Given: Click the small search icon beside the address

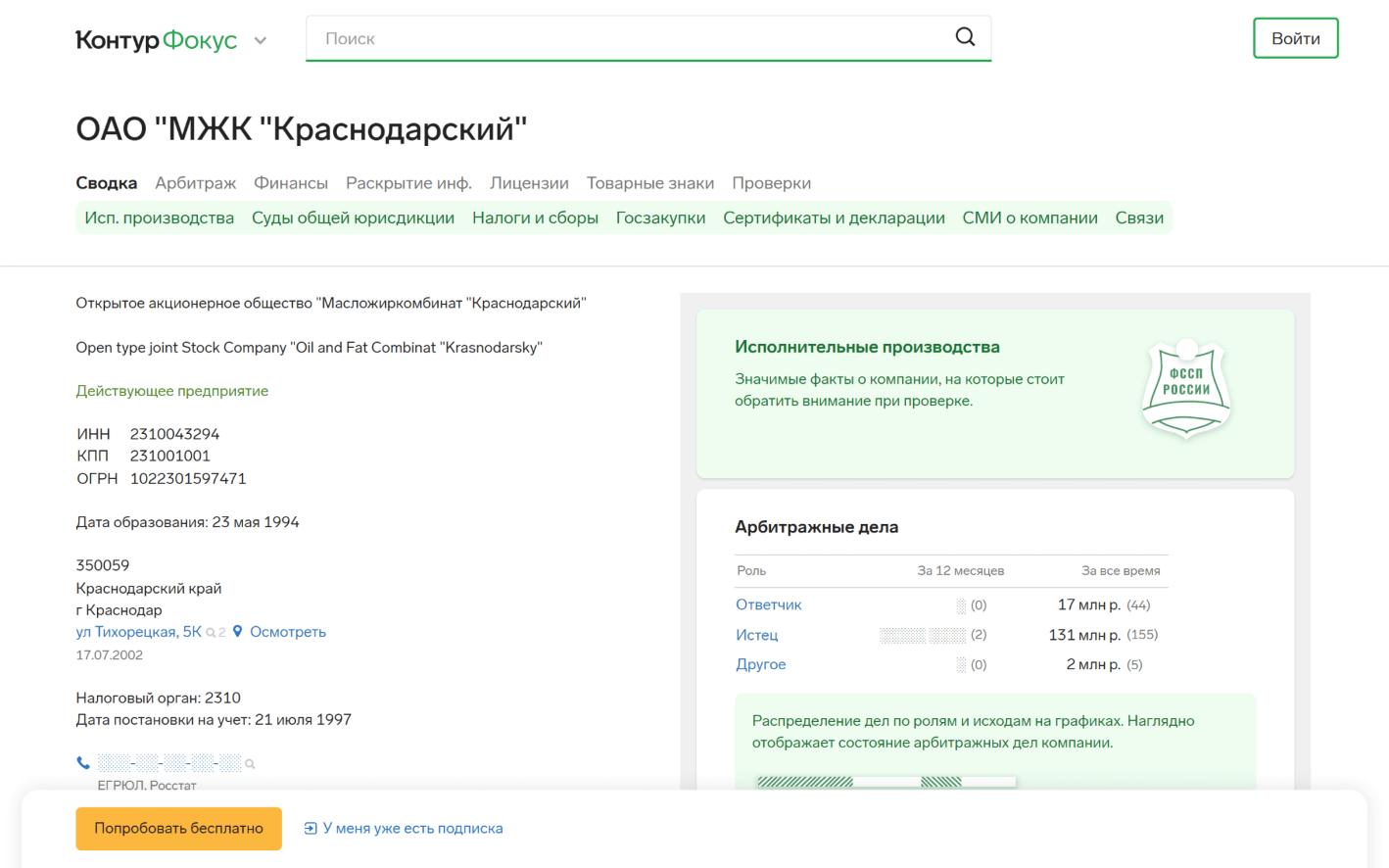Looking at the screenshot, I should coord(211,633).
